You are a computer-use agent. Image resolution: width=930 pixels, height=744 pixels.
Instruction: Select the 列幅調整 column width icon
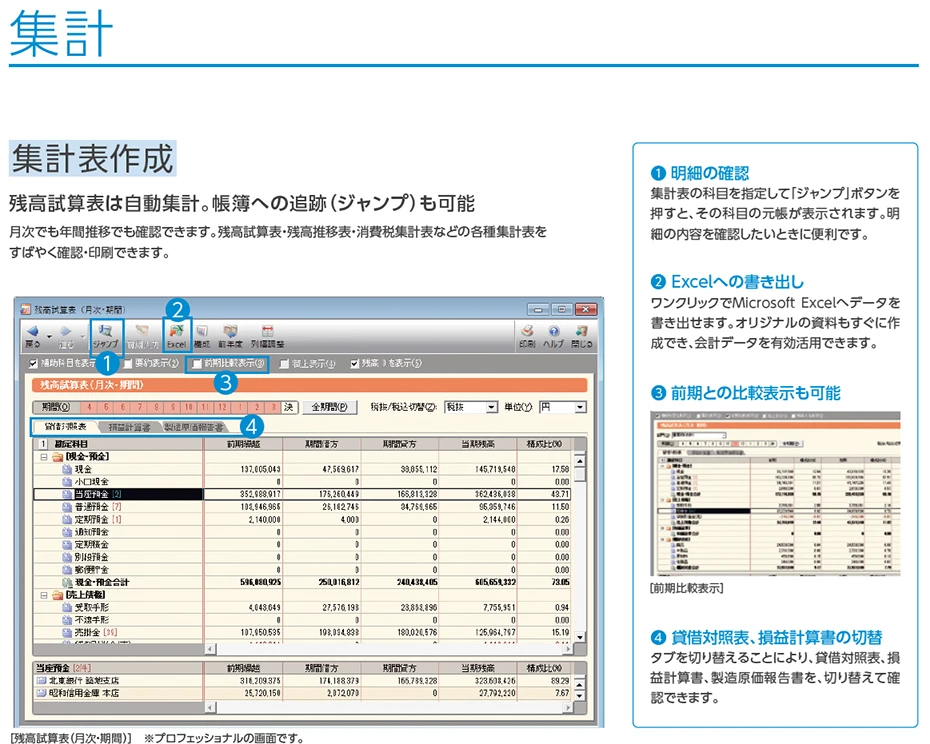click(266, 332)
